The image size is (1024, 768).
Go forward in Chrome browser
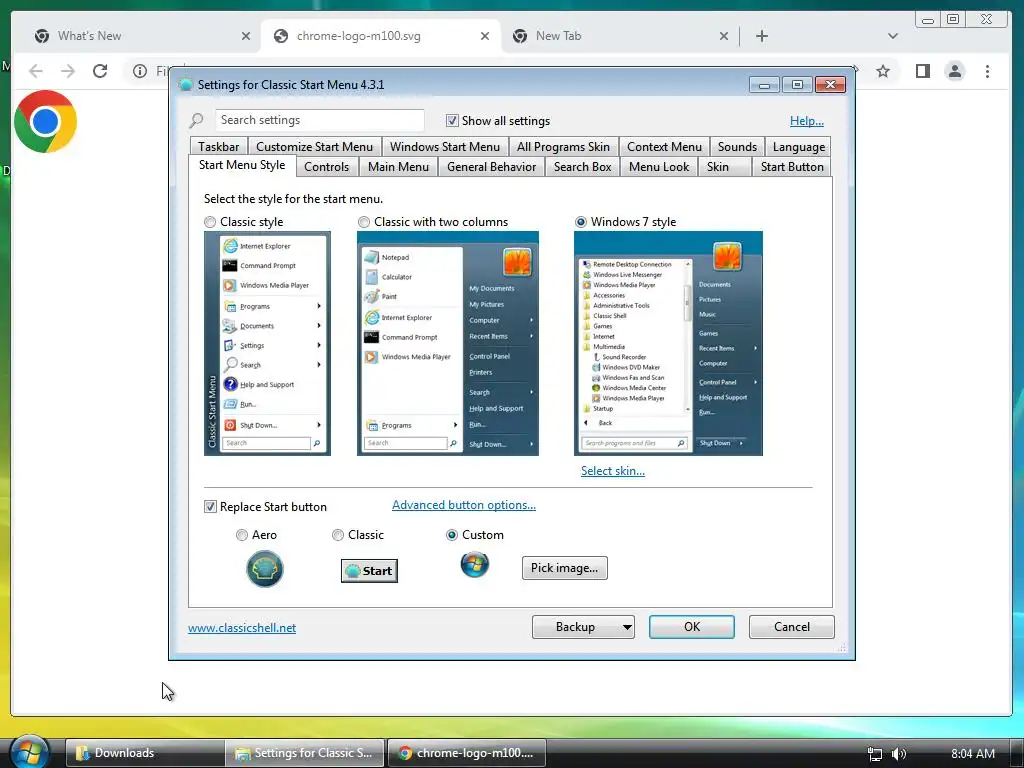(68, 71)
